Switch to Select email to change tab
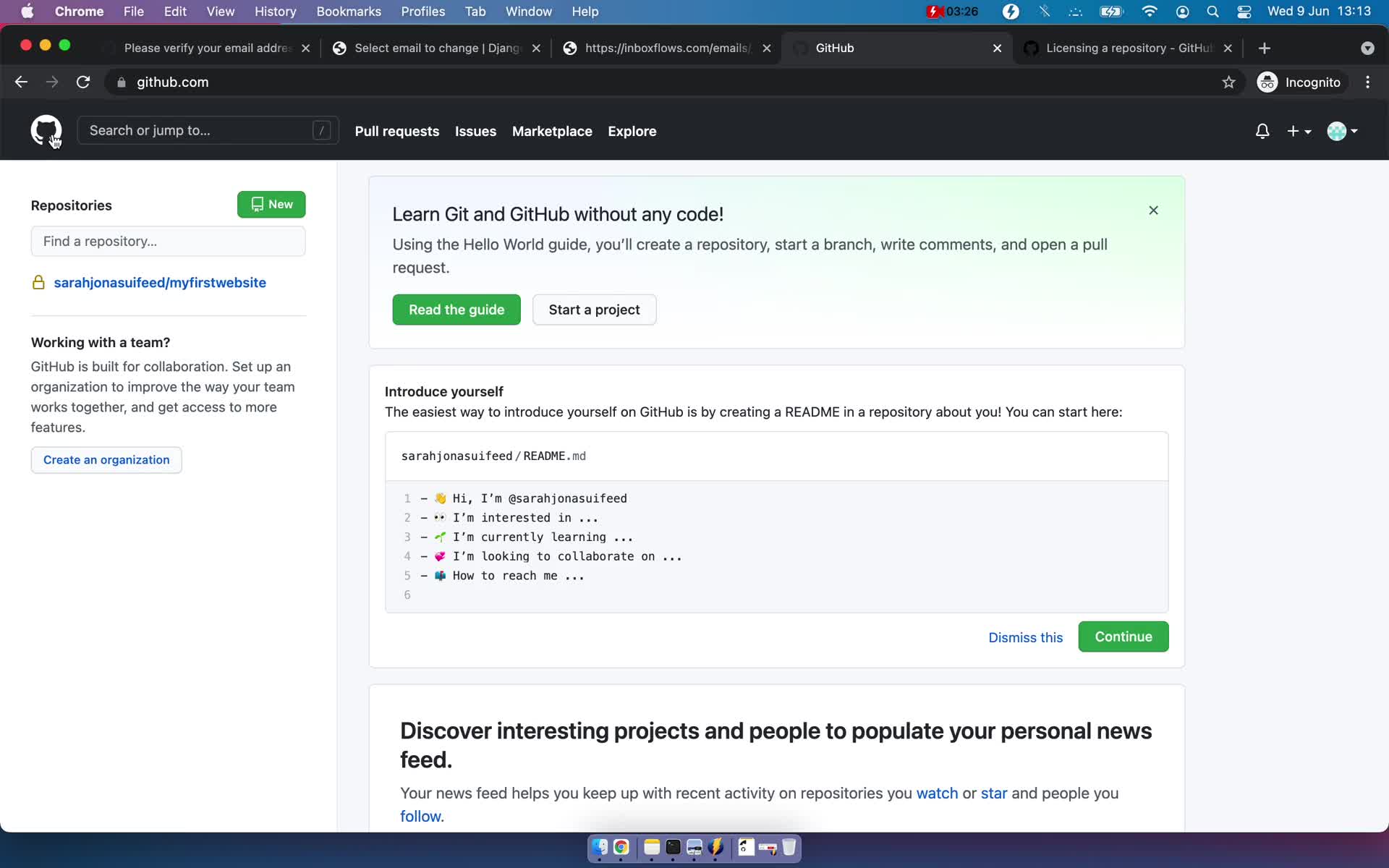This screenshot has width=1389, height=868. tap(437, 48)
